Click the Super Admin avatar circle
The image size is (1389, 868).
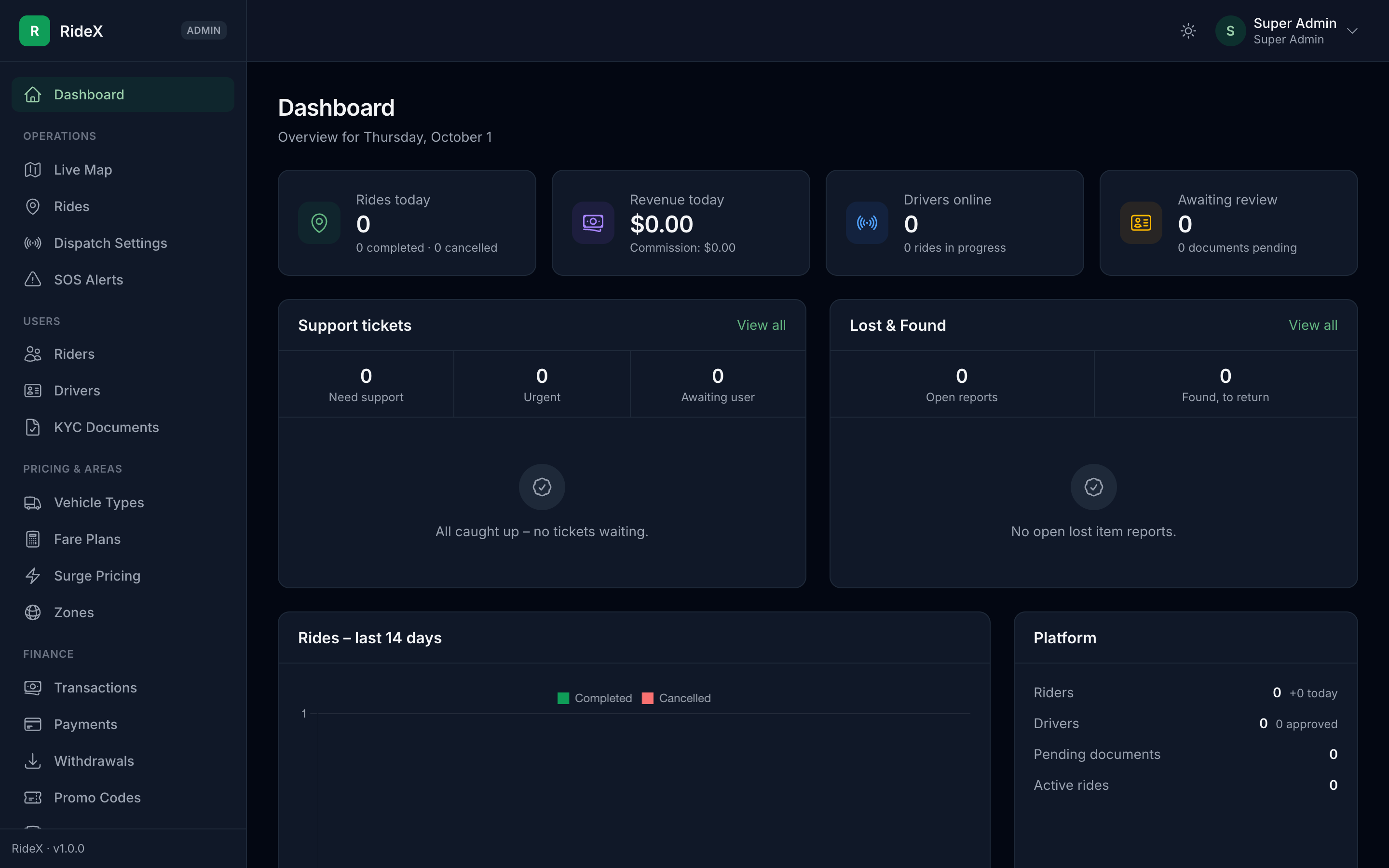(1230, 30)
